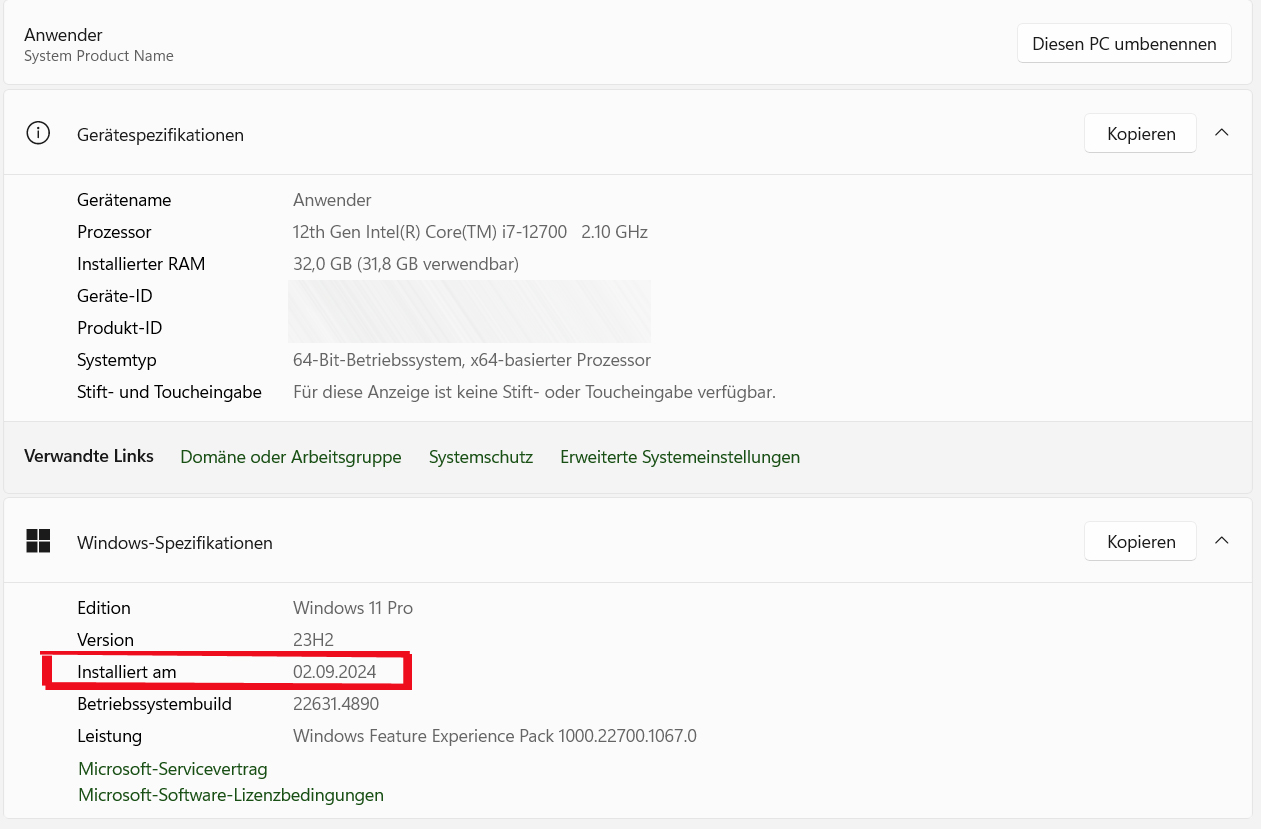Open the Systemschutz link
The image size is (1261, 829).
pyautogui.click(x=481, y=457)
